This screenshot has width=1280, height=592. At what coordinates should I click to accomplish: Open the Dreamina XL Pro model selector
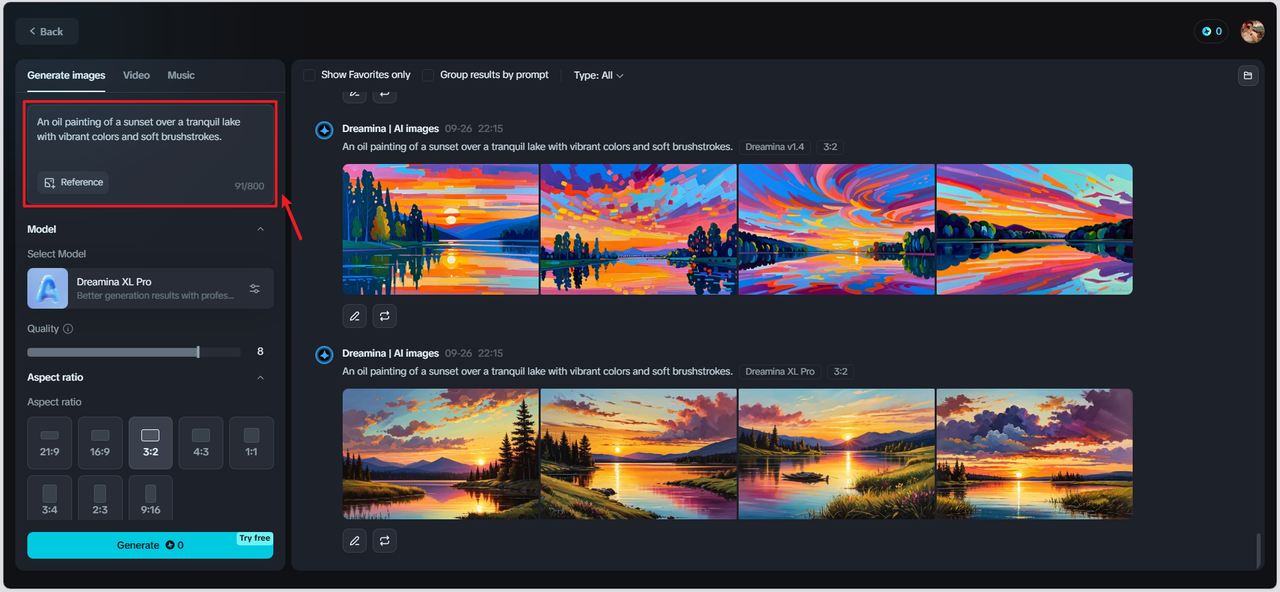click(x=150, y=288)
